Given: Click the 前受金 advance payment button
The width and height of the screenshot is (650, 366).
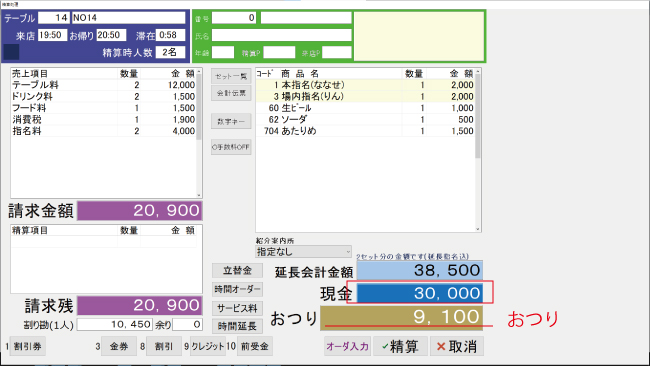Looking at the screenshot, I should (255, 347).
